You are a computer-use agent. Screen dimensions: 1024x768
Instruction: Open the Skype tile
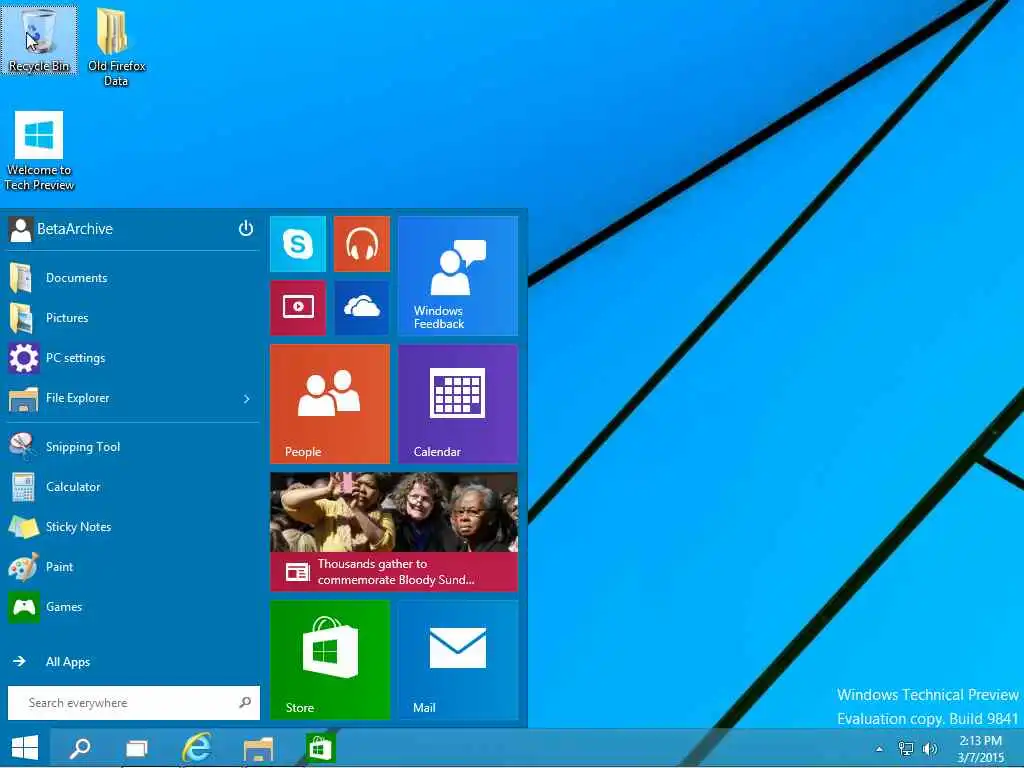pos(298,244)
